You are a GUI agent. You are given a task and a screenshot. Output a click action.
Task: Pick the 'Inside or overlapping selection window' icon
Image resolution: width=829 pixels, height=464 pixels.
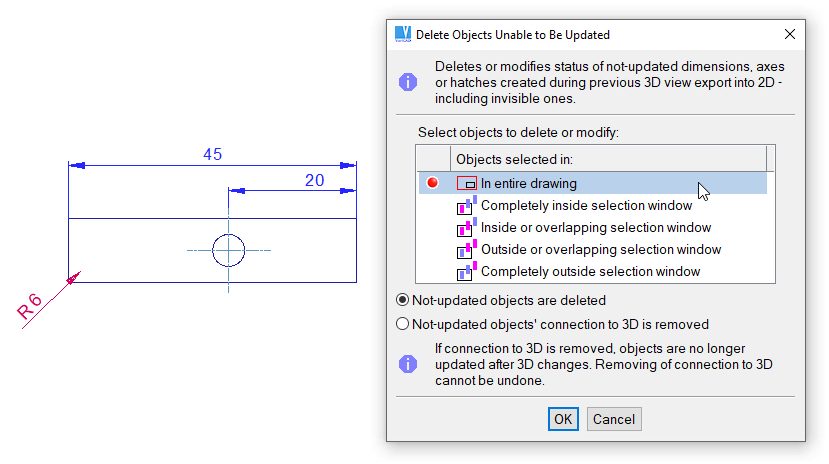(x=467, y=228)
